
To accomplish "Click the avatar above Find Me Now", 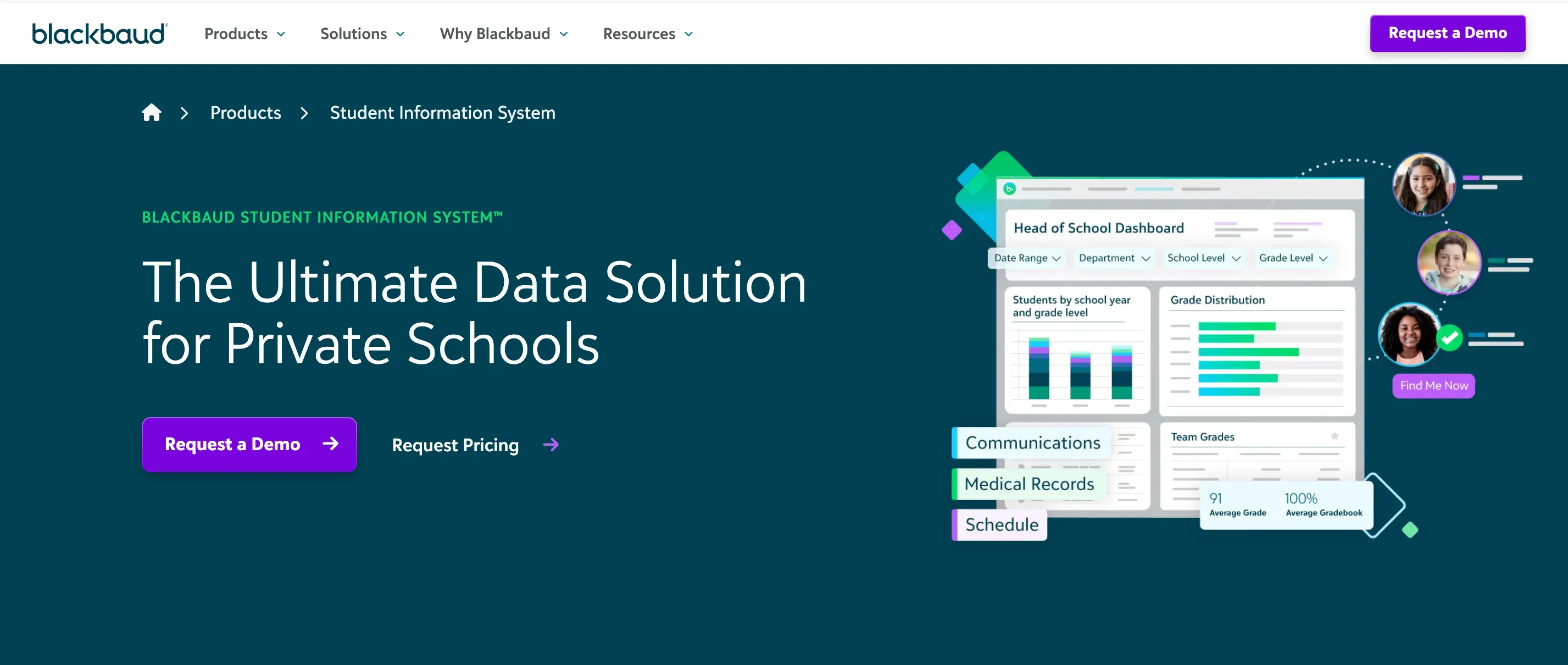I will [1409, 334].
